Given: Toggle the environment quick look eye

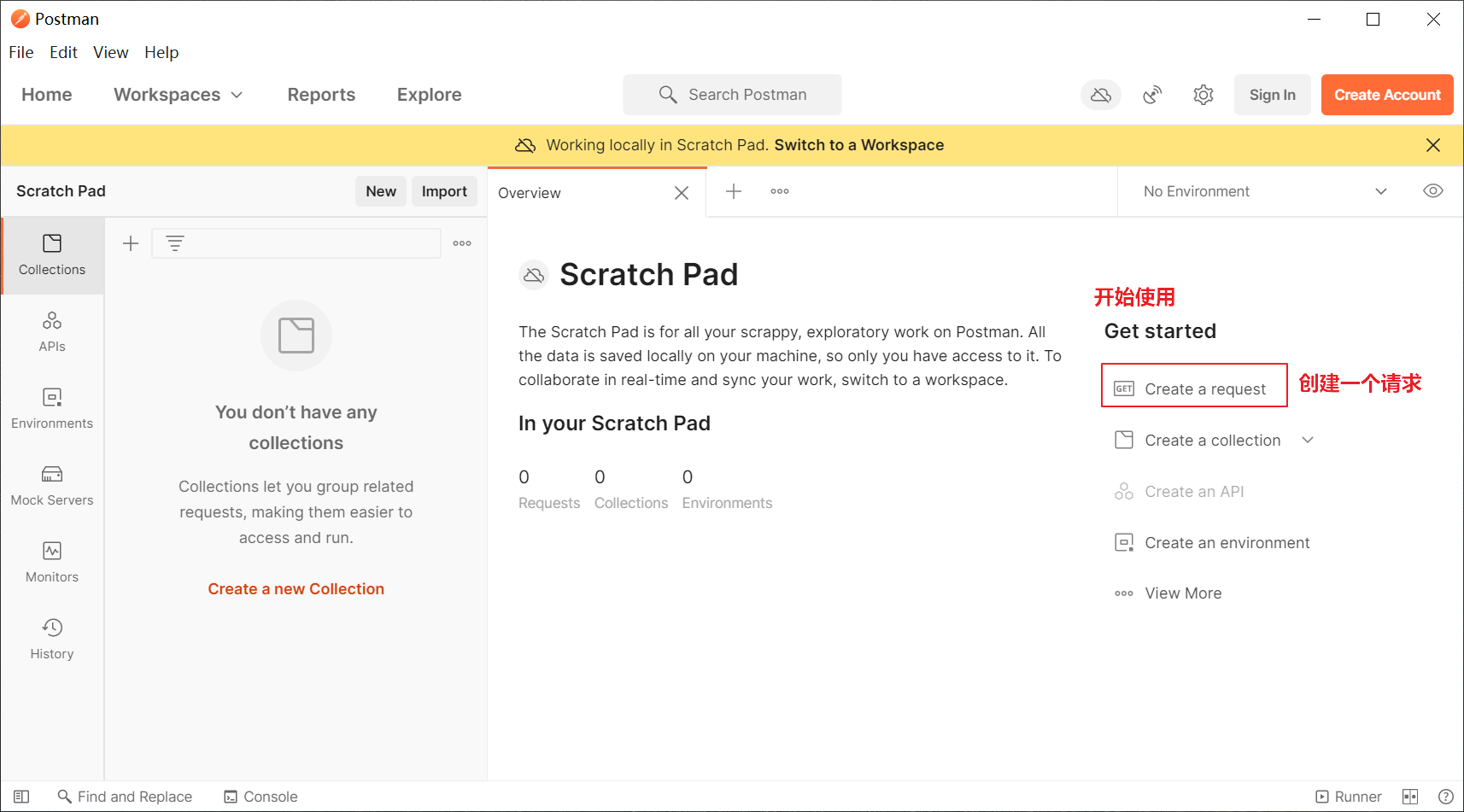Looking at the screenshot, I should point(1433,191).
